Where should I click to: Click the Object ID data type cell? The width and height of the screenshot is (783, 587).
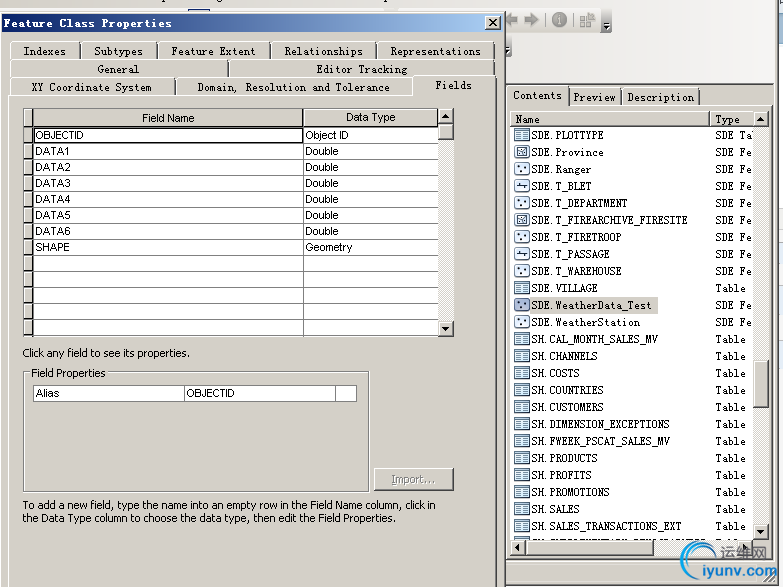click(x=371, y=135)
